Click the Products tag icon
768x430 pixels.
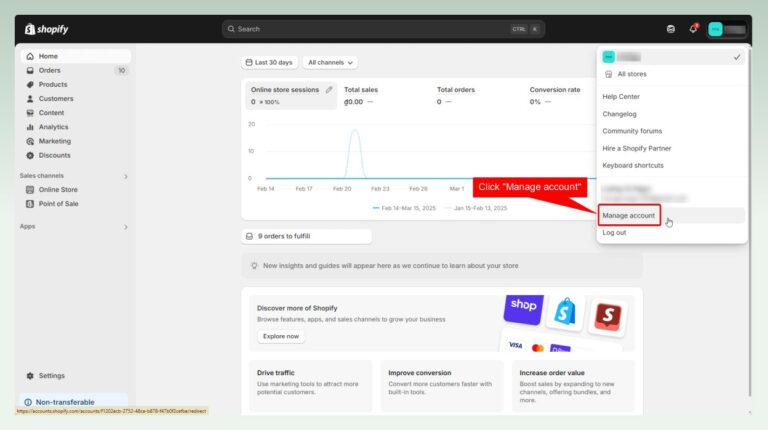click(x=30, y=85)
